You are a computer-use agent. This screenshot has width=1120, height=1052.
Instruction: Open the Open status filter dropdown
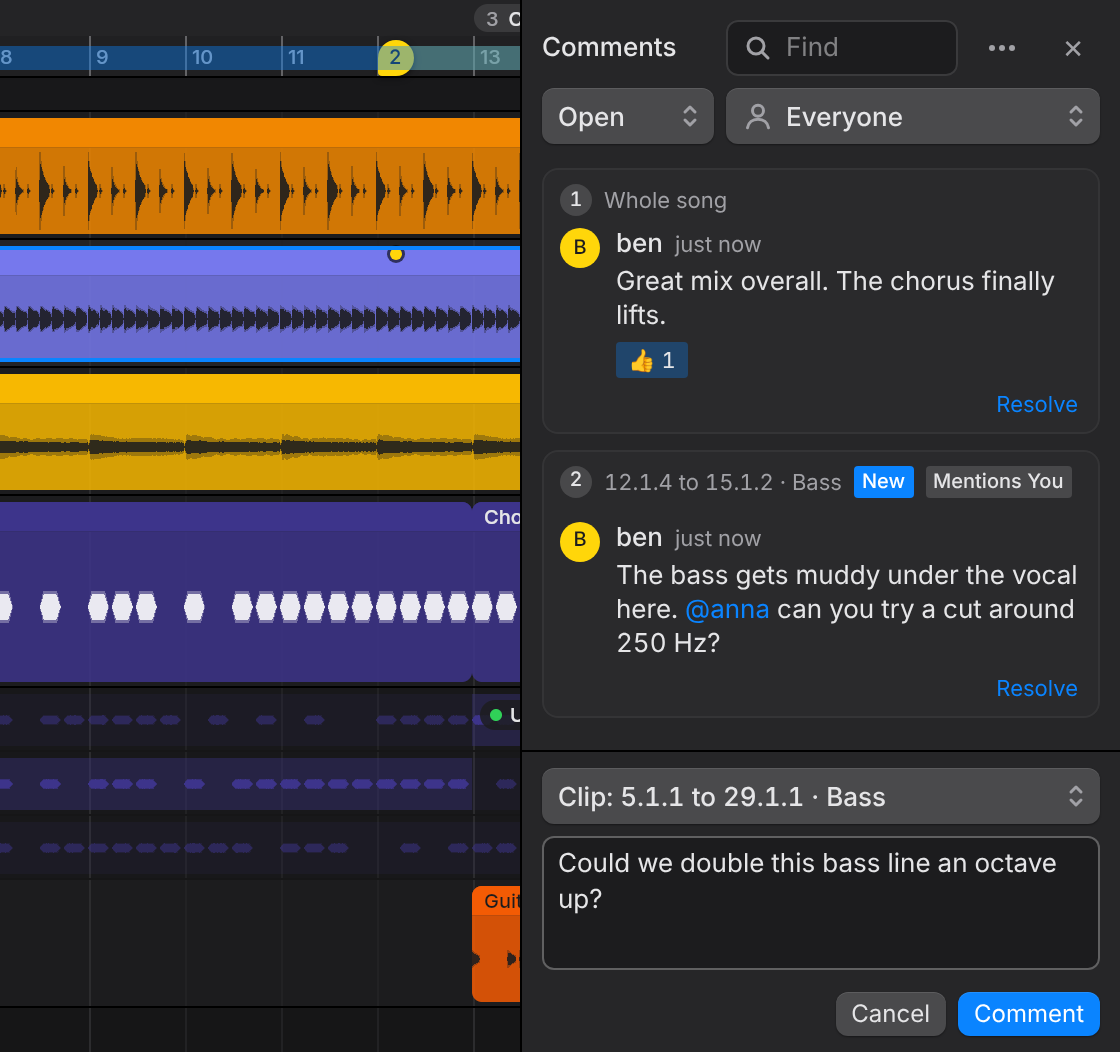(x=628, y=116)
